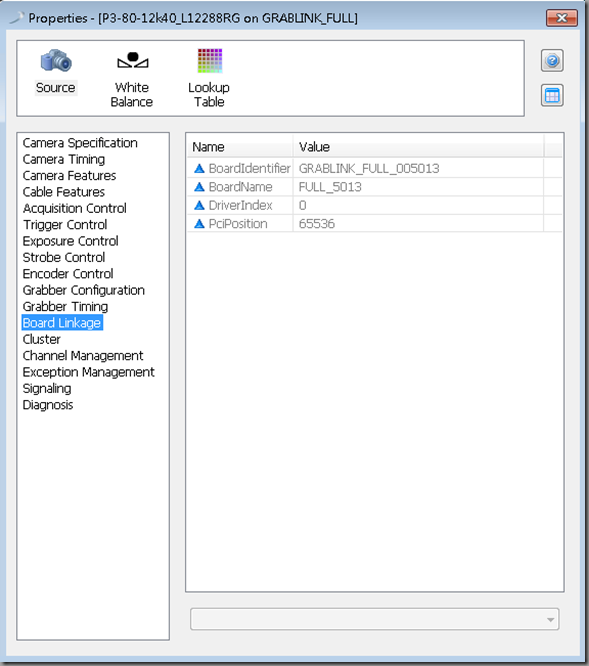
Task: Open the empty dropdown below the table
Action: click(375, 619)
